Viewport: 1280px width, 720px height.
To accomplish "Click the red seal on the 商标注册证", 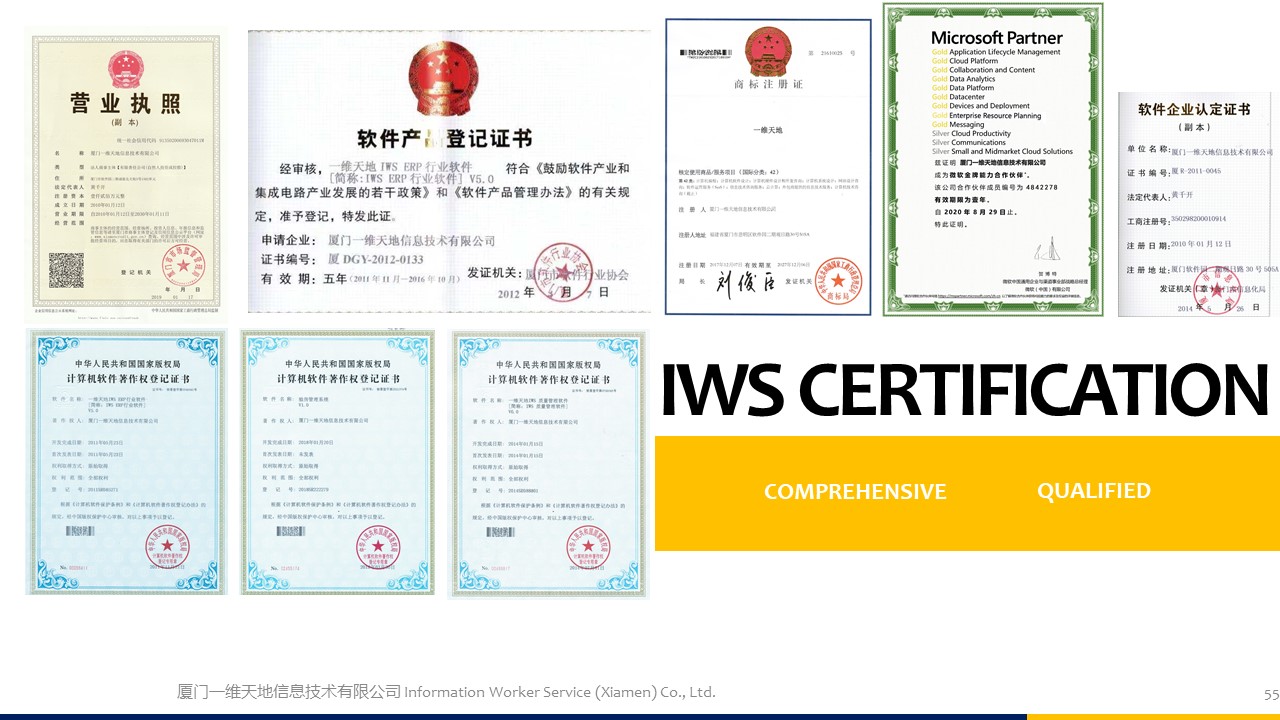I will click(837, 282).
